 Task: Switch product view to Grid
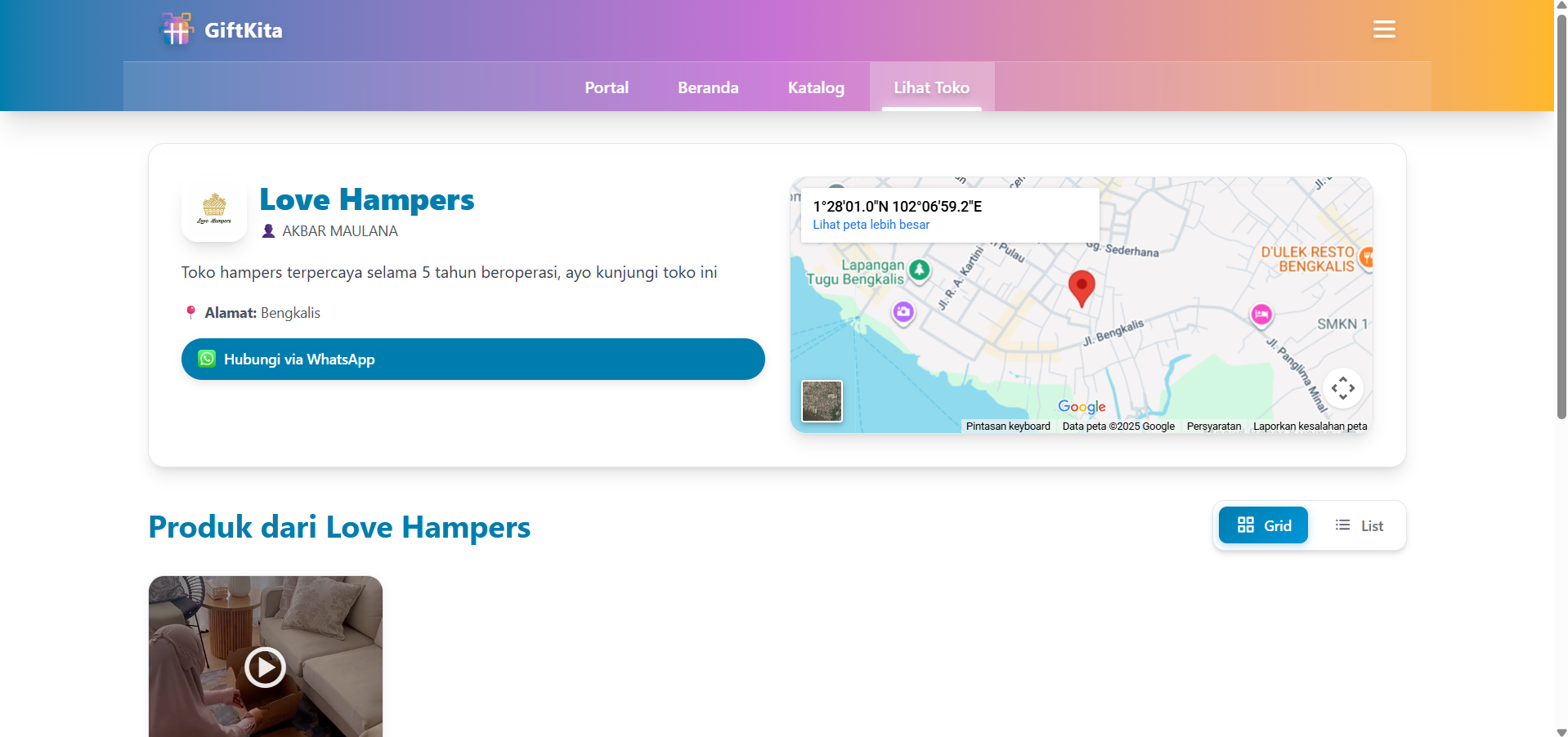pyautogui.click(x=1263, y=525)
